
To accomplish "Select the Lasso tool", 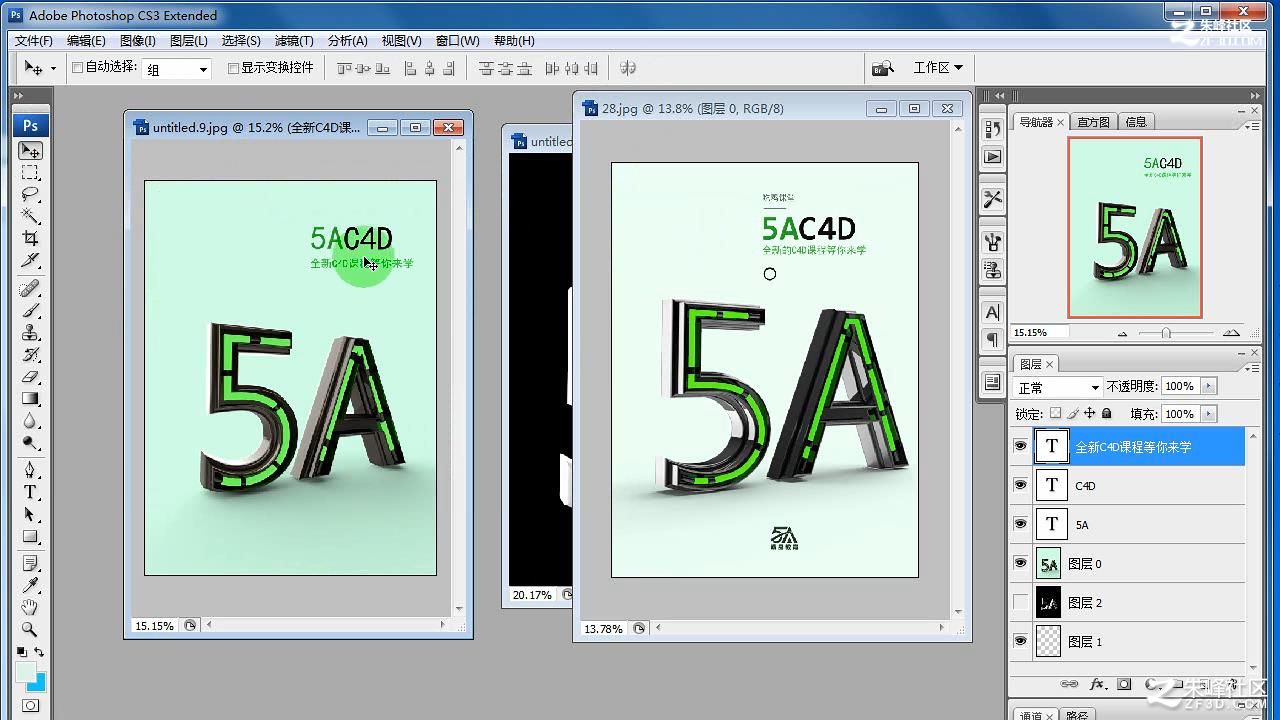I will point(31,195).
